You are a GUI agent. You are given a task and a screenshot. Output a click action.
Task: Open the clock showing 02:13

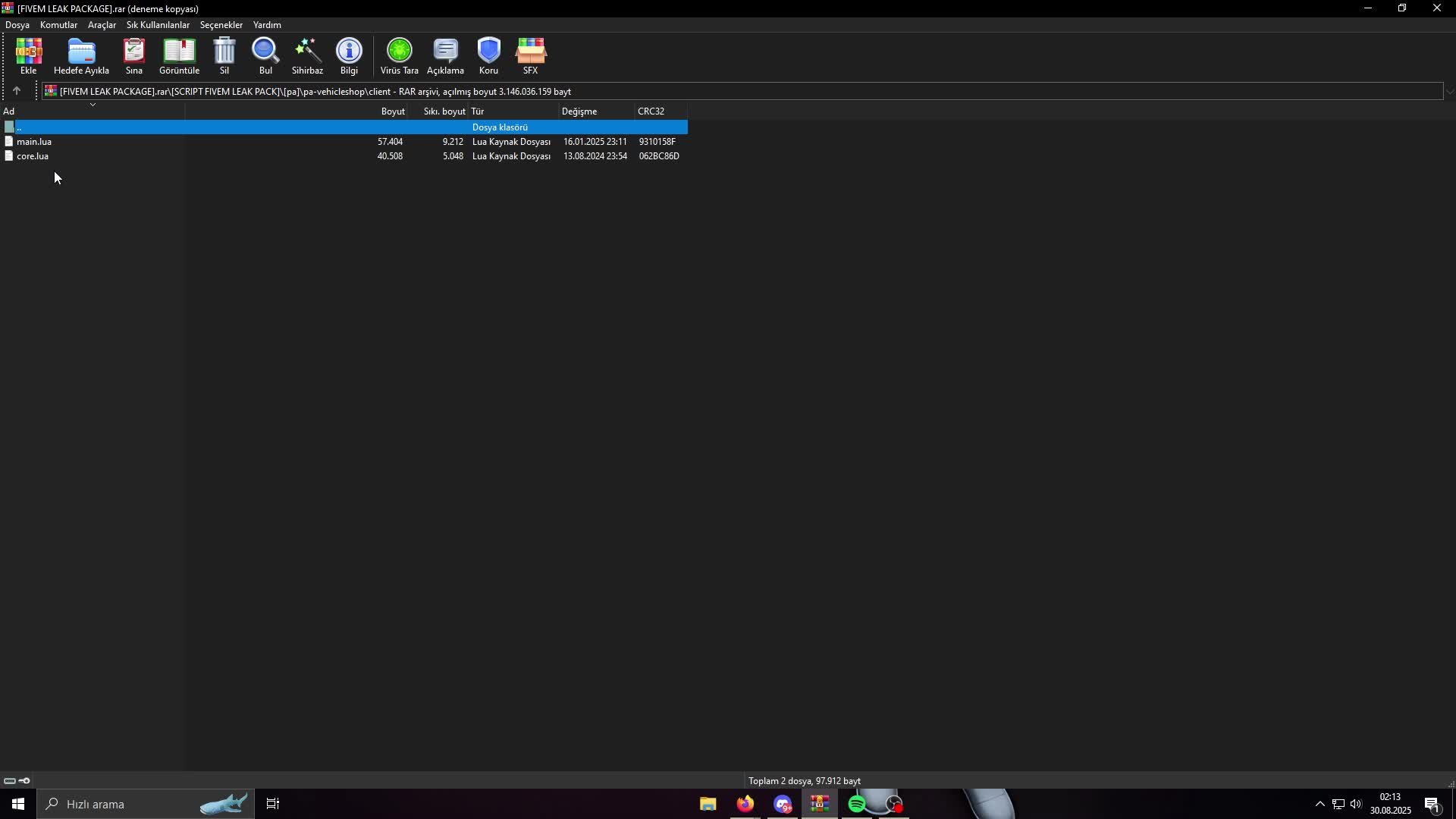1390,804
